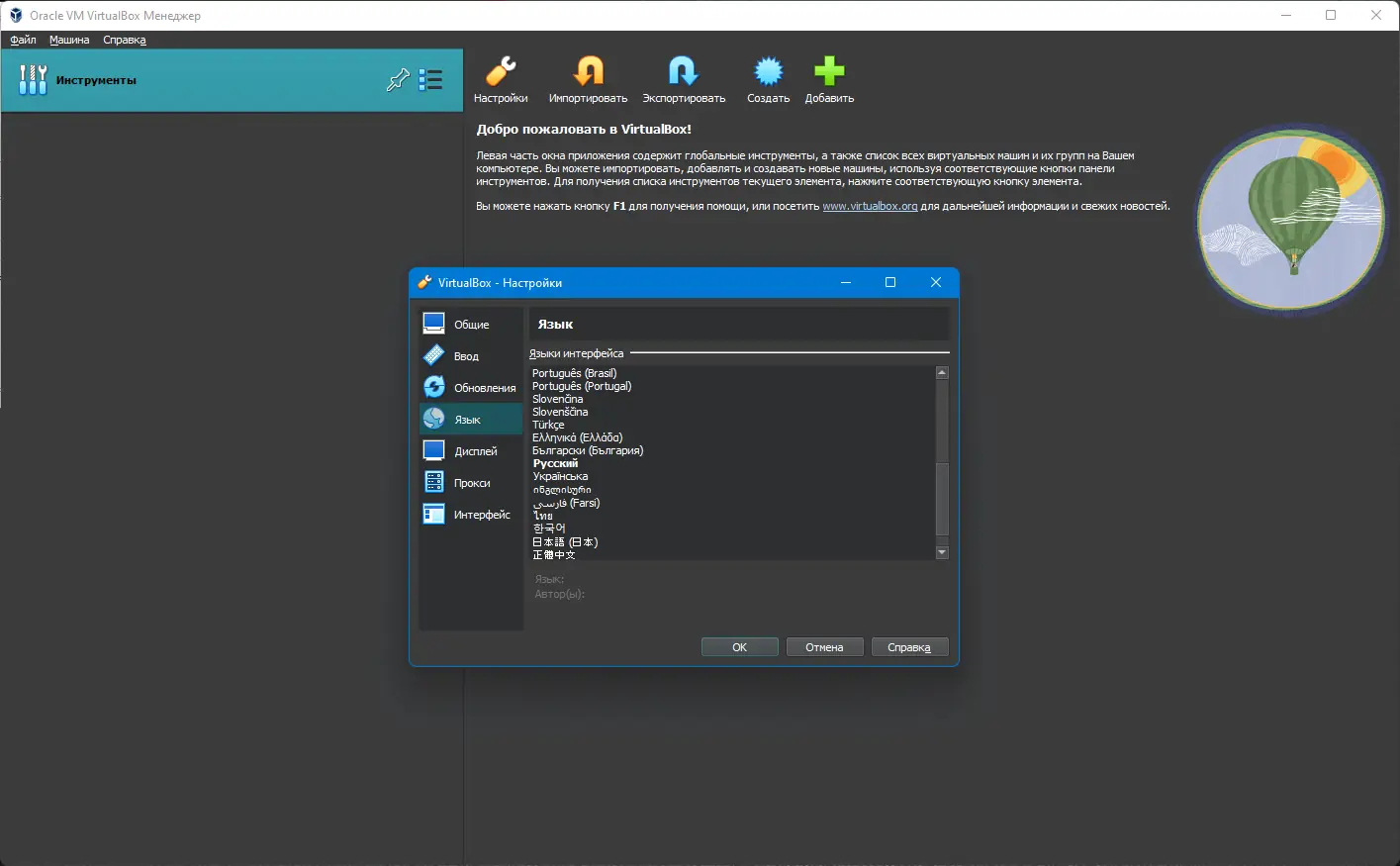Click the language list scroll up arrow
This screenshot has height=866, width=1400.
pos(942,373)
